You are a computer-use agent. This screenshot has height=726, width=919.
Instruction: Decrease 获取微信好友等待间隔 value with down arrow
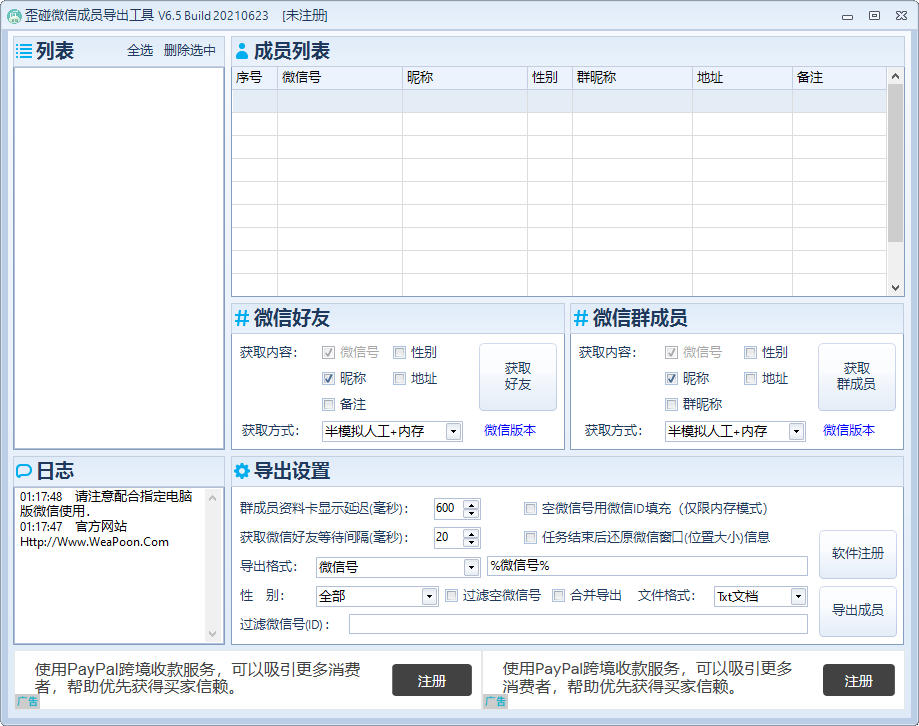471,542
